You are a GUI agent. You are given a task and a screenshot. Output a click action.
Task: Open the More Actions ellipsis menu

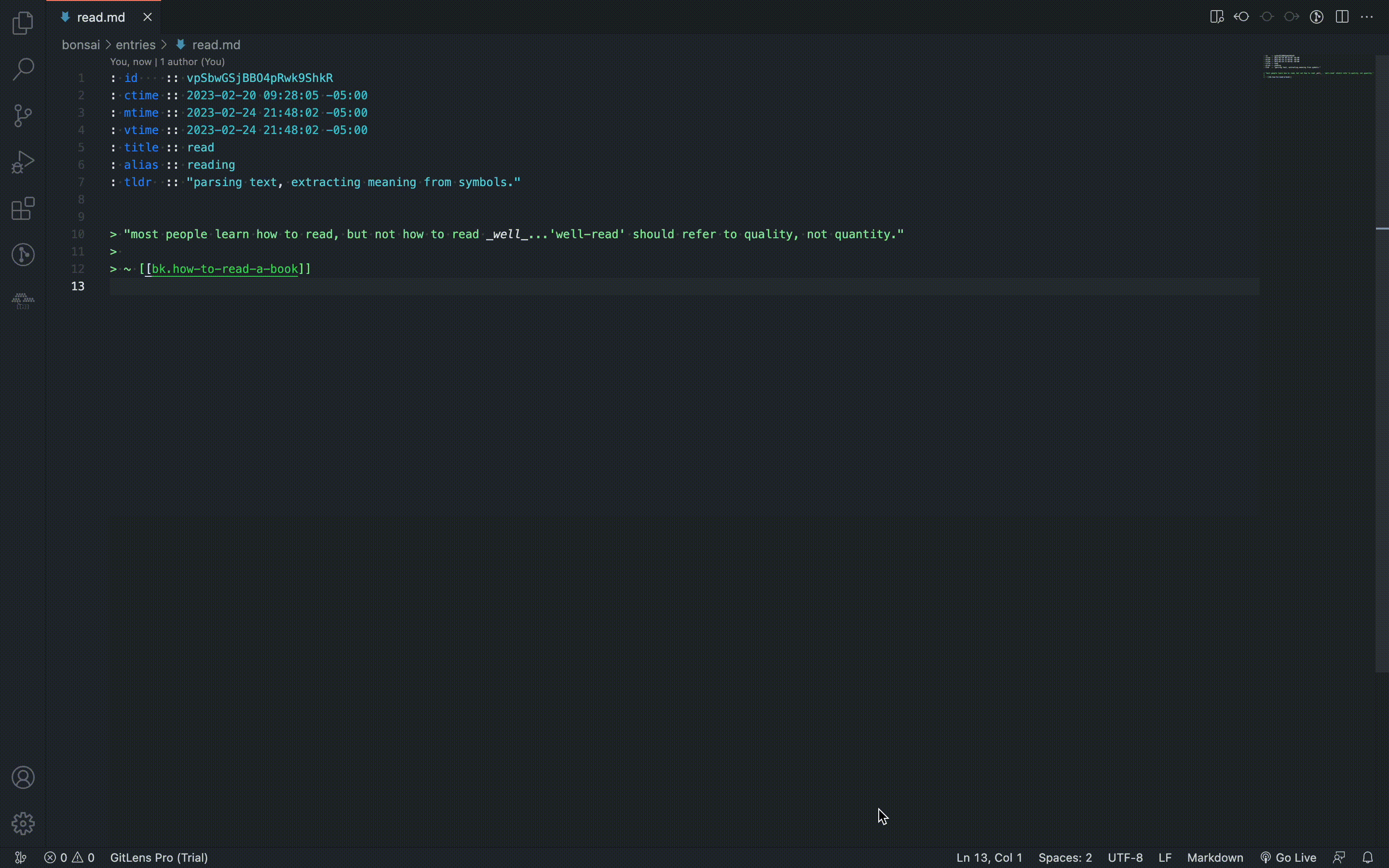click(x=1367, y=17)
